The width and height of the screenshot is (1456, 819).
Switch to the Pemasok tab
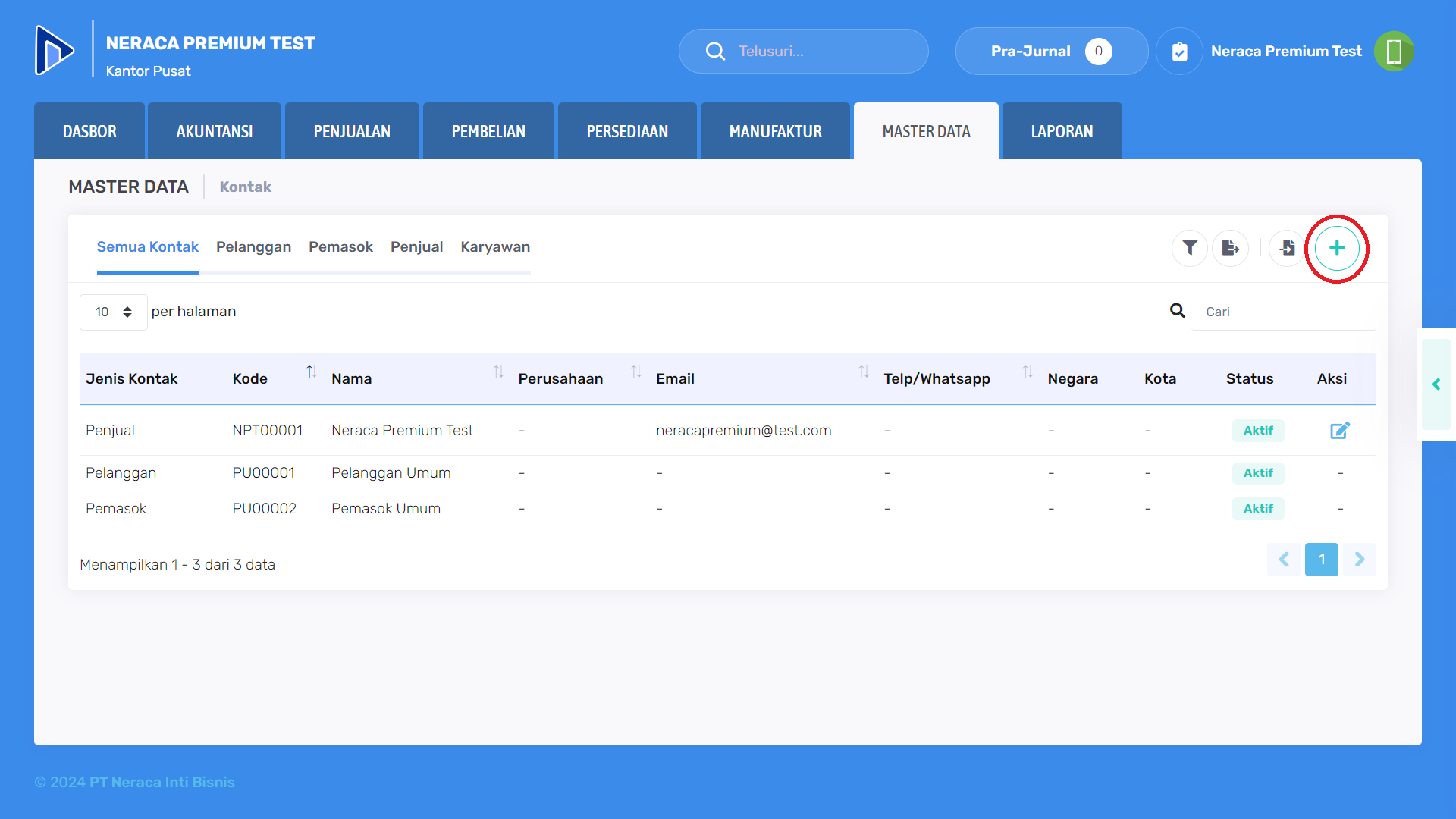[x=340, y=247]
